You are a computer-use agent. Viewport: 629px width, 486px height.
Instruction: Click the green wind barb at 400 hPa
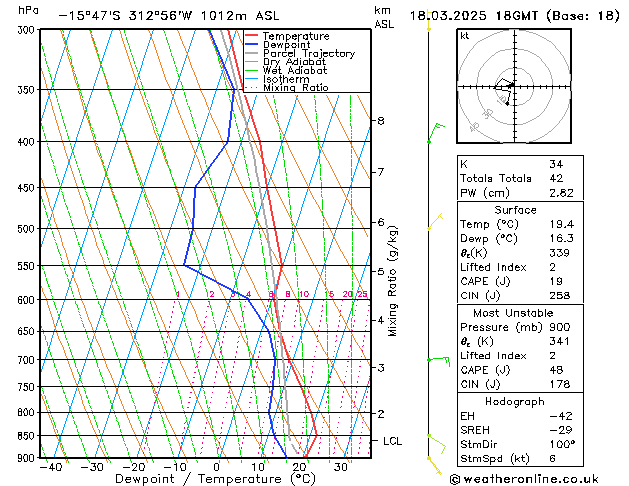(x=436, y=133)
